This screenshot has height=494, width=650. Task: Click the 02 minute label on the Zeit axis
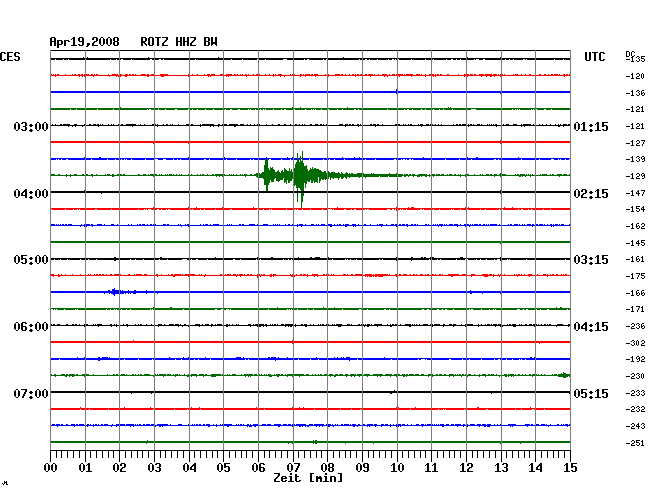[x=119, y=468]
